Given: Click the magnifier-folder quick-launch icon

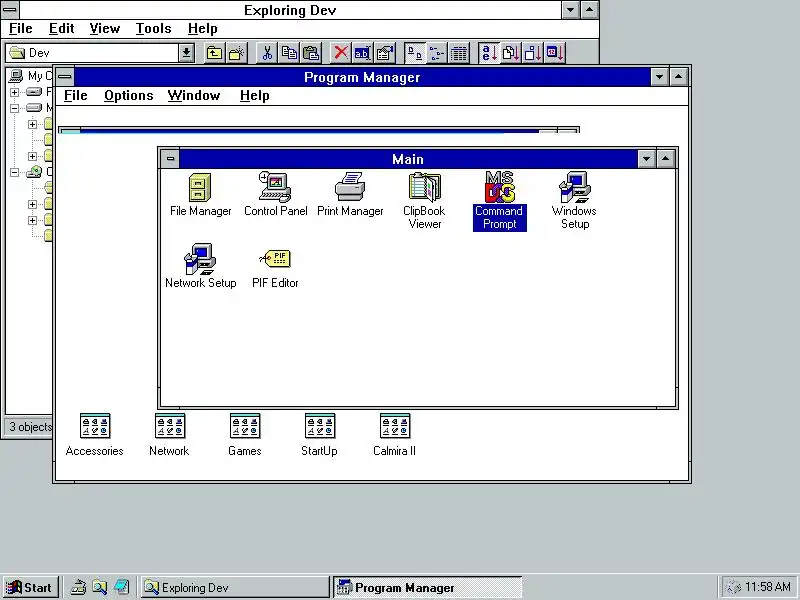Looking at the screenshot, I should tap(99, 588).
